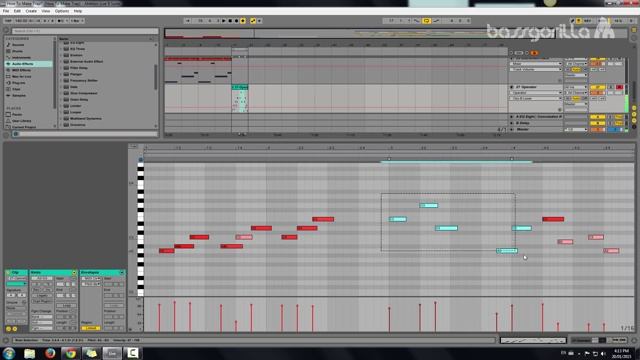
Task: Select Looper in browser list
Action: (x=76, y=112)
